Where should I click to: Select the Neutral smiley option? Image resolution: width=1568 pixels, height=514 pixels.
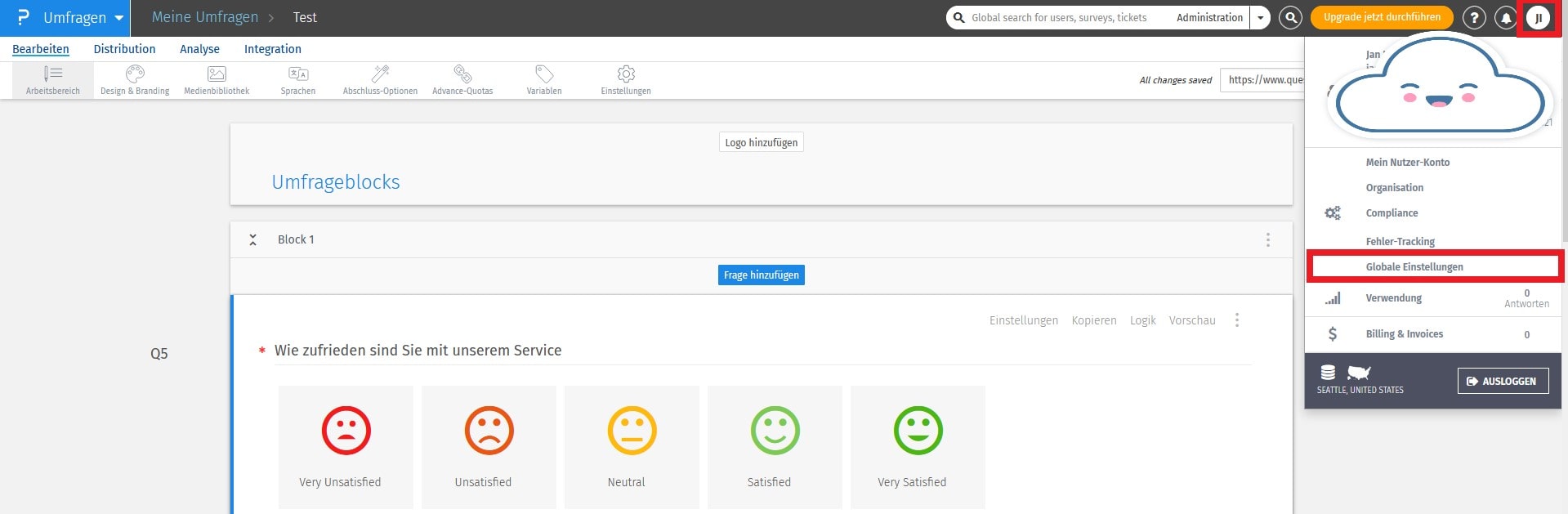click(x=632, y=447)
